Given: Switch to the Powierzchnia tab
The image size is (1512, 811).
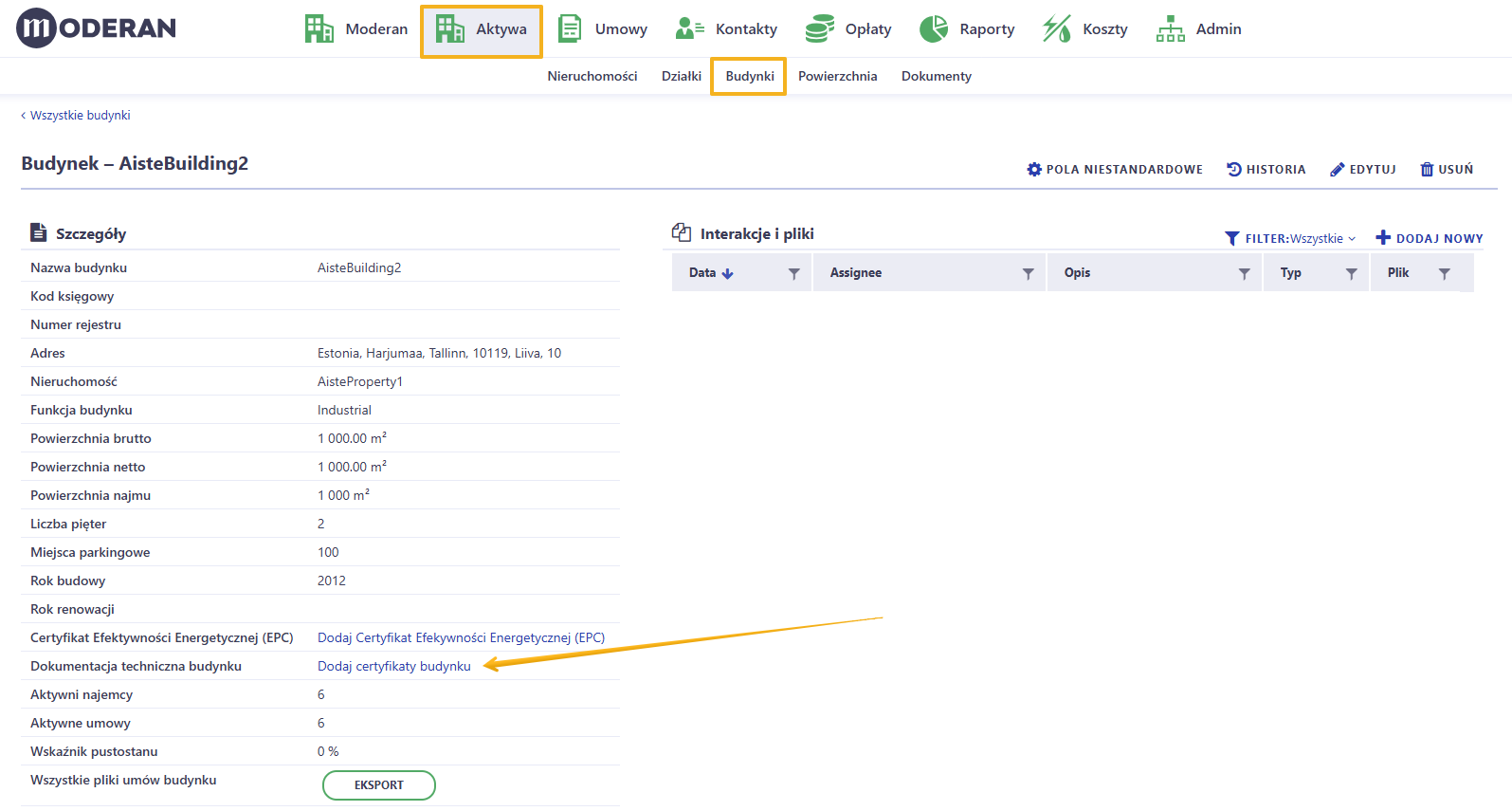Looking at the screenshot, I should 838,76.
